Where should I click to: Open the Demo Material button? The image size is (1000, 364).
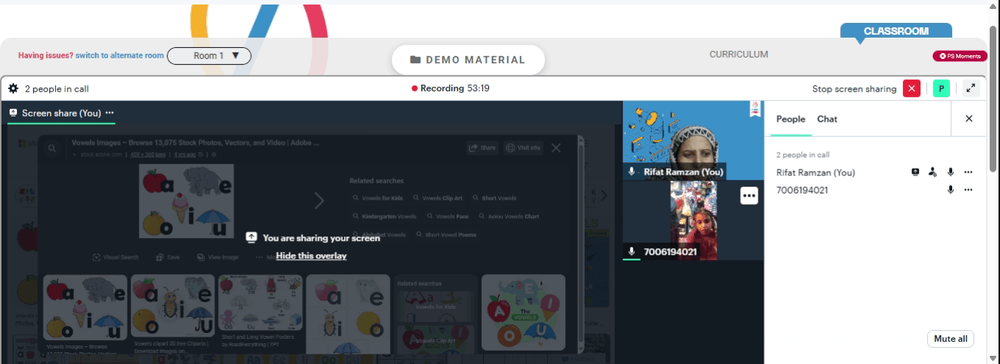468,60
